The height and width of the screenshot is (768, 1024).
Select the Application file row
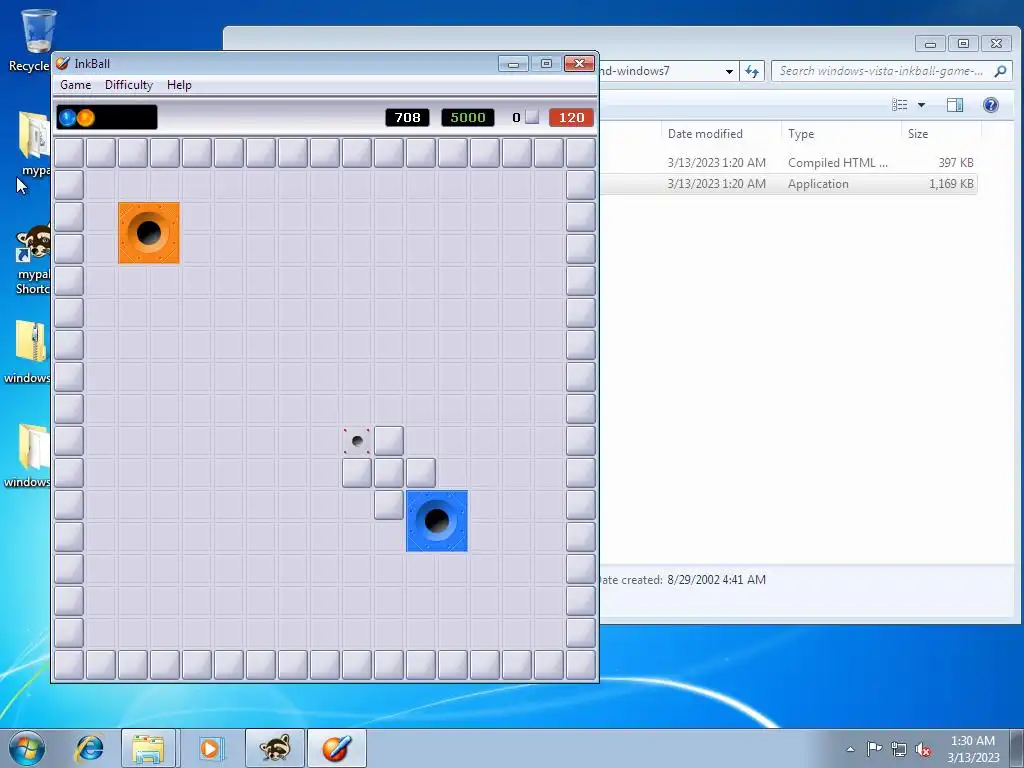point(787,184)
